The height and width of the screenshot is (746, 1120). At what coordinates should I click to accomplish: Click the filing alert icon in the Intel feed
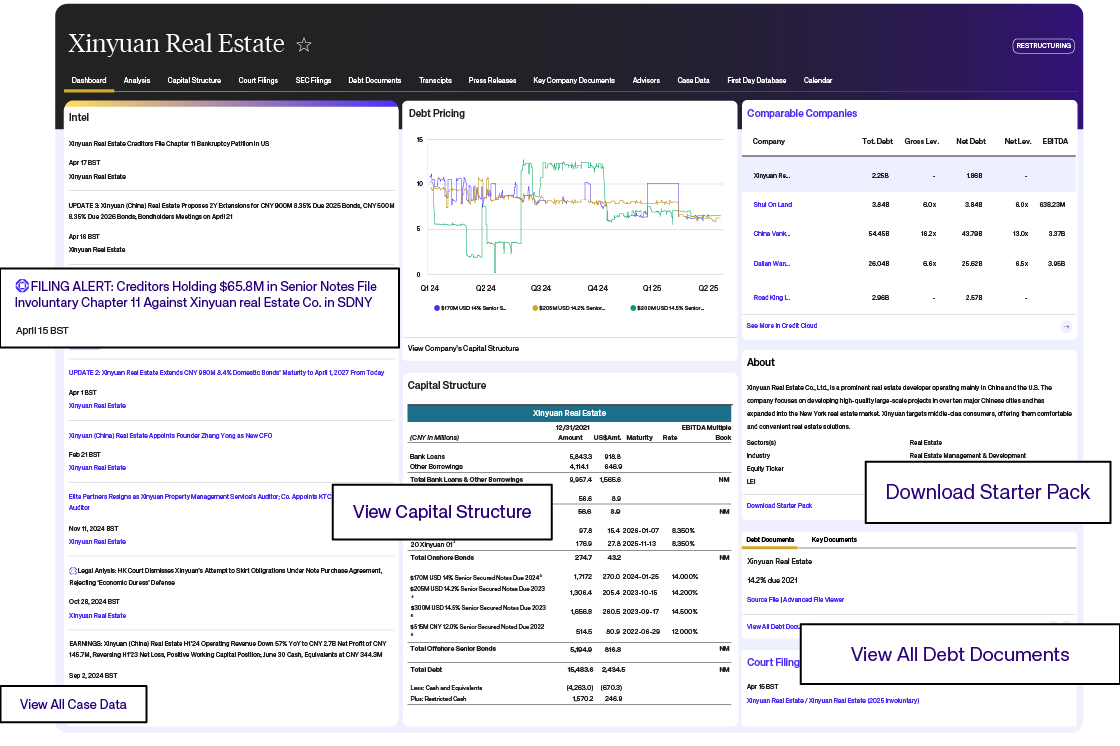[x=22, y=286]
